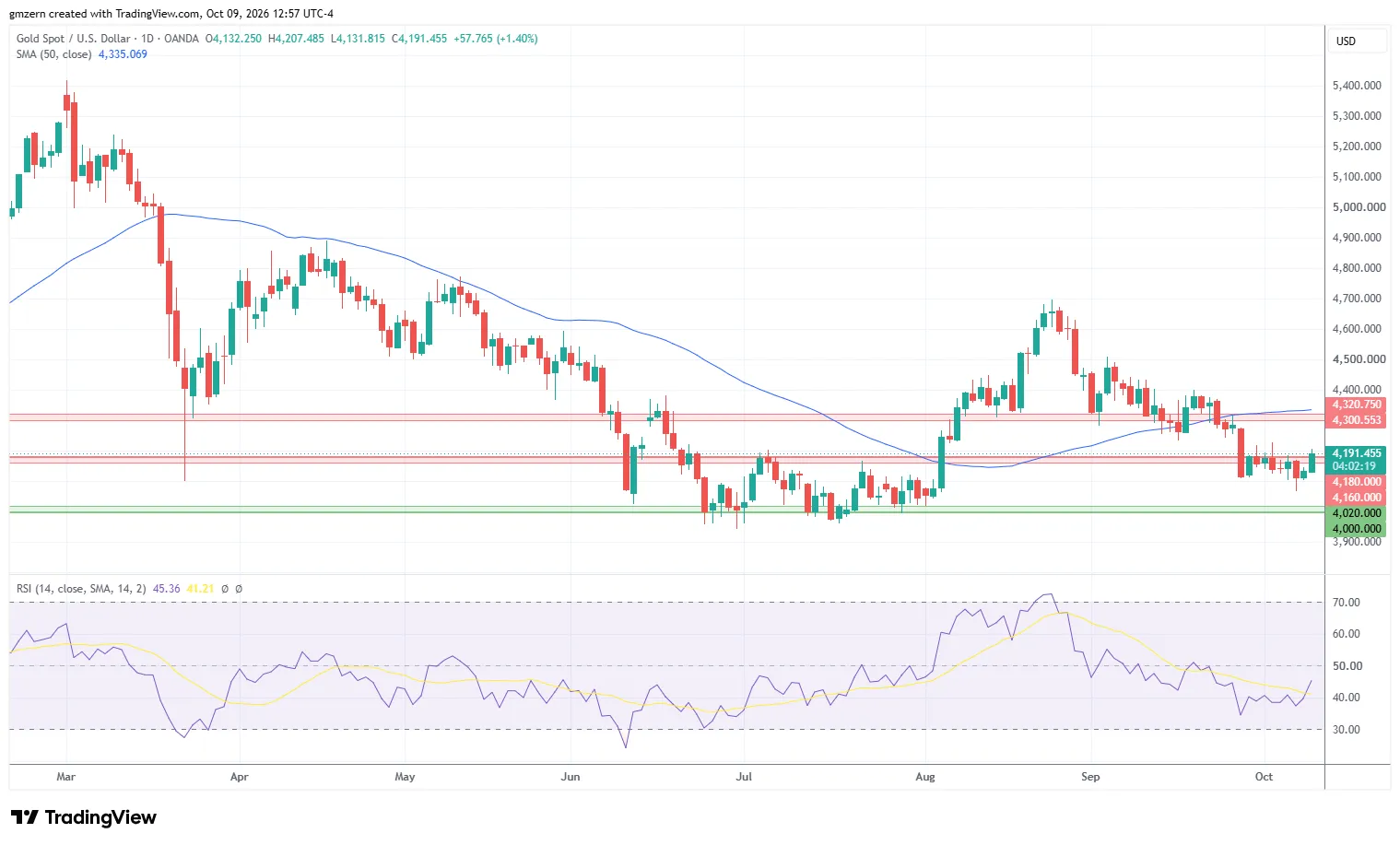This screenshot has height=845, width=1400.
Task: Click the RSI axis label 50.00
Action: point(1347,666)
